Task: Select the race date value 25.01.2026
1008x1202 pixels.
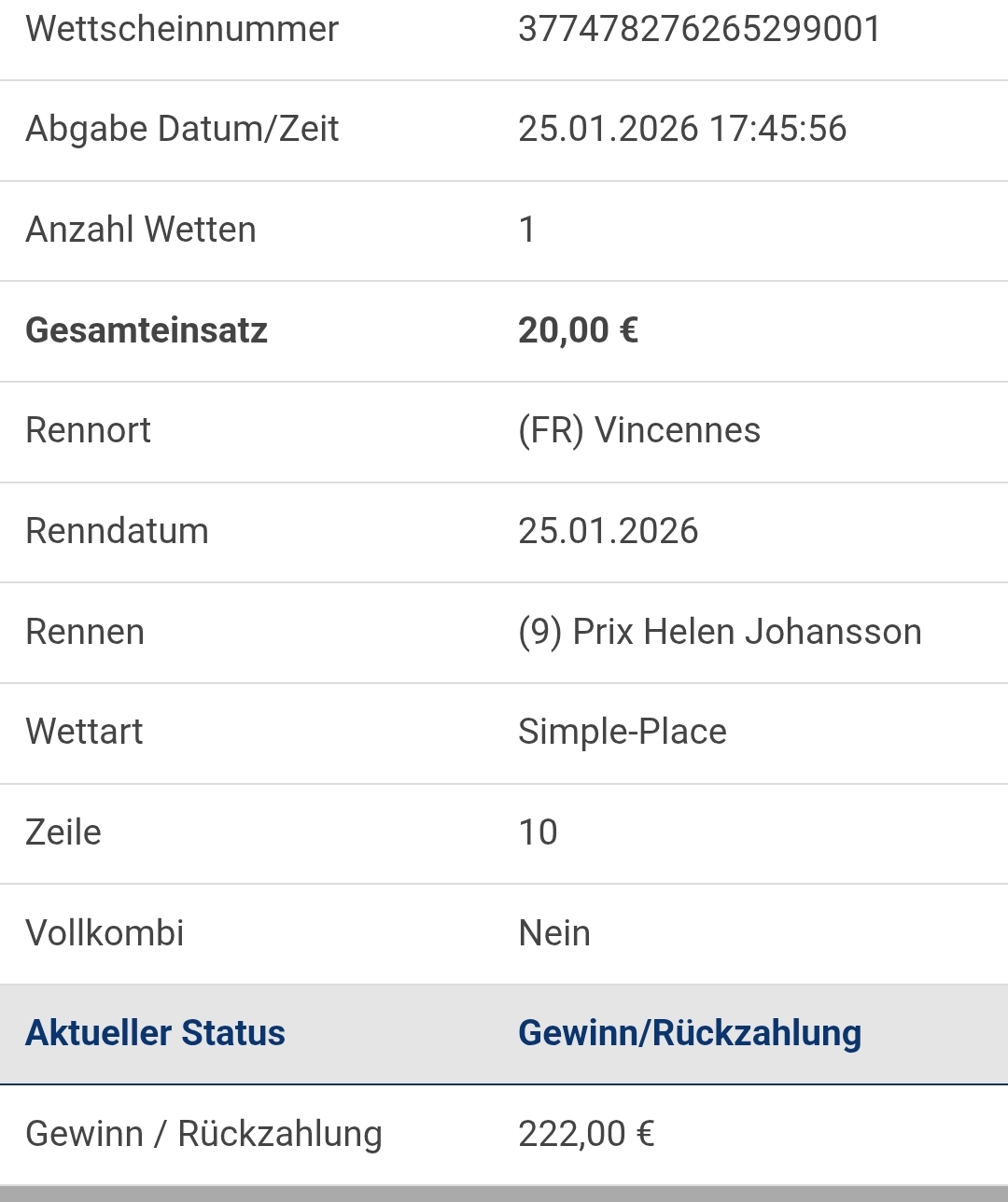Action: pyautogui.click(x=608, y=531)
